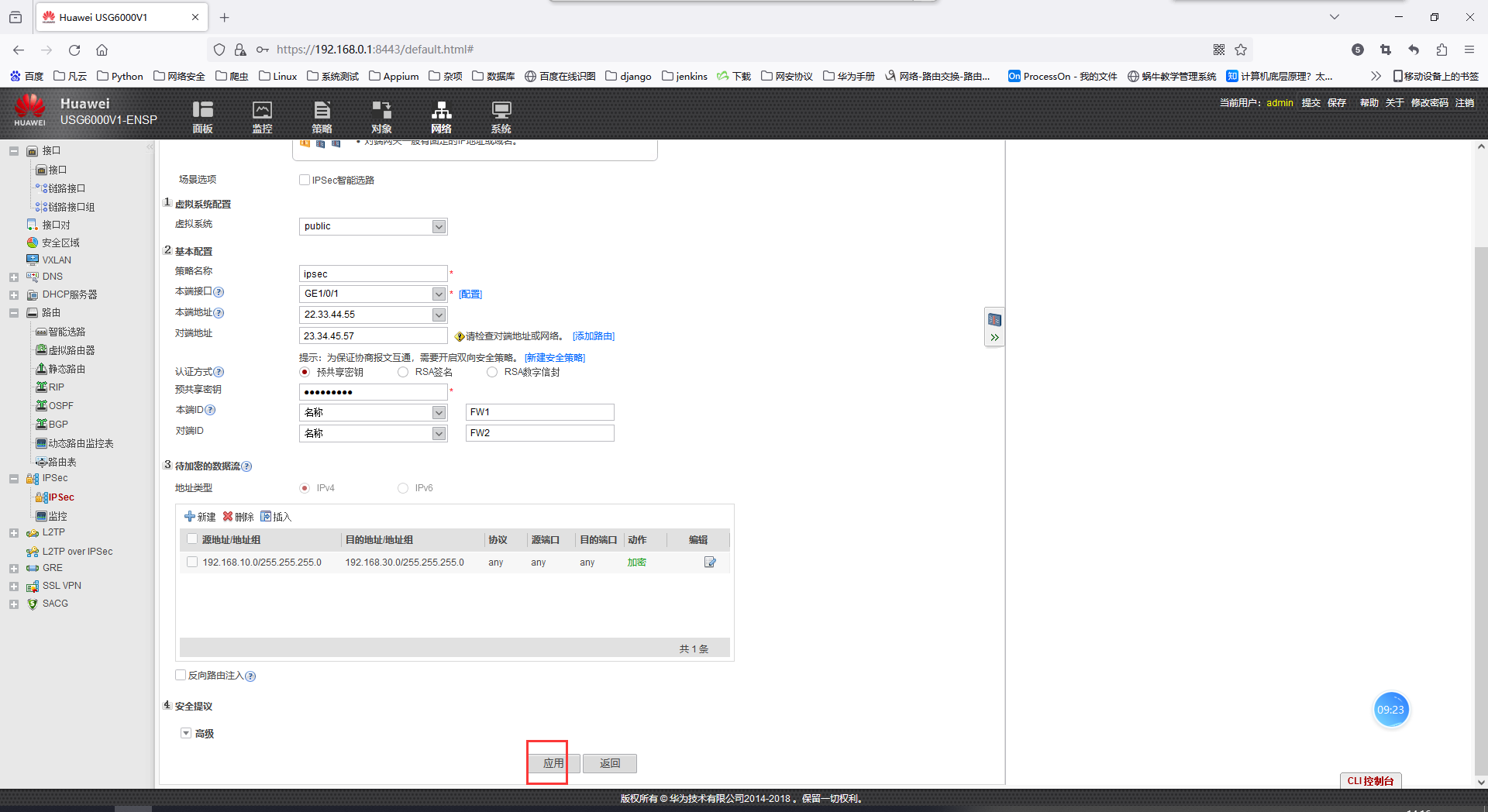The image size is (1488, 812).
Task: Expand the DNS tree node
Action: [x=14, y=277]
